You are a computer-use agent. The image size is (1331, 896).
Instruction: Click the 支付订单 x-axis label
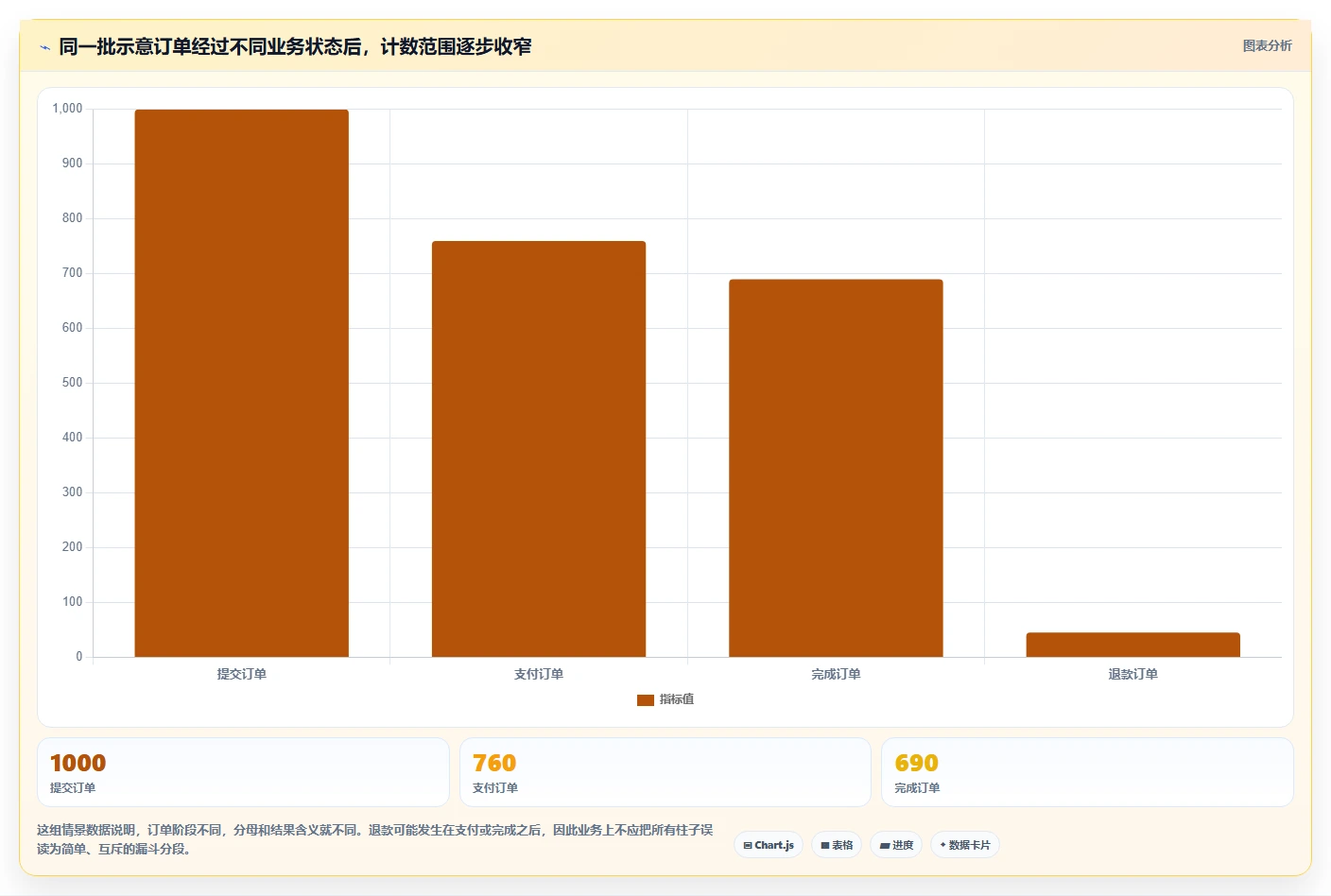(539, 674)
